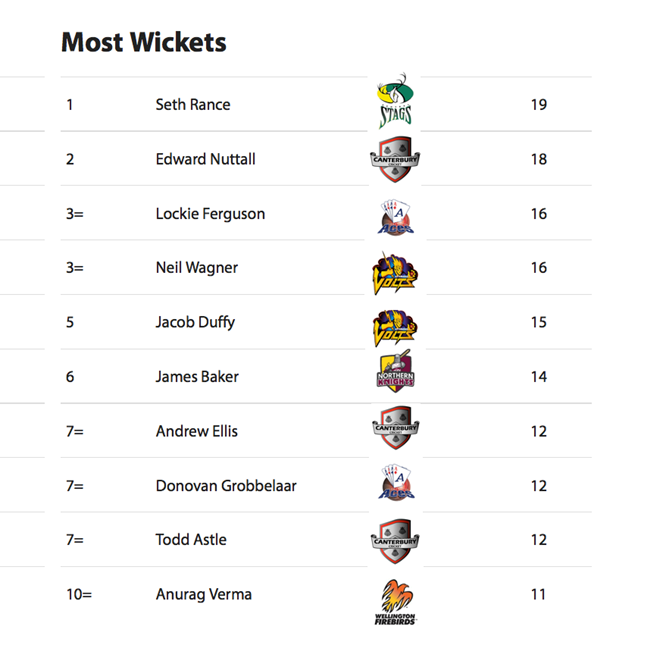The image size is (663, 667).
Task: Click the Canterbury logo next to Edward Nuttall
Action: [395, 160]
